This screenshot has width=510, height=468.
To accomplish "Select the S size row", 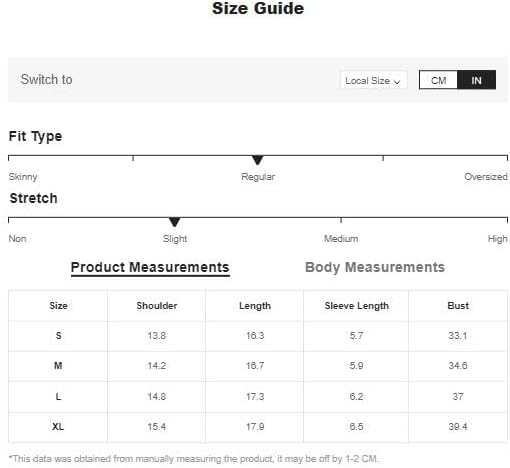I will pos(258,336).
